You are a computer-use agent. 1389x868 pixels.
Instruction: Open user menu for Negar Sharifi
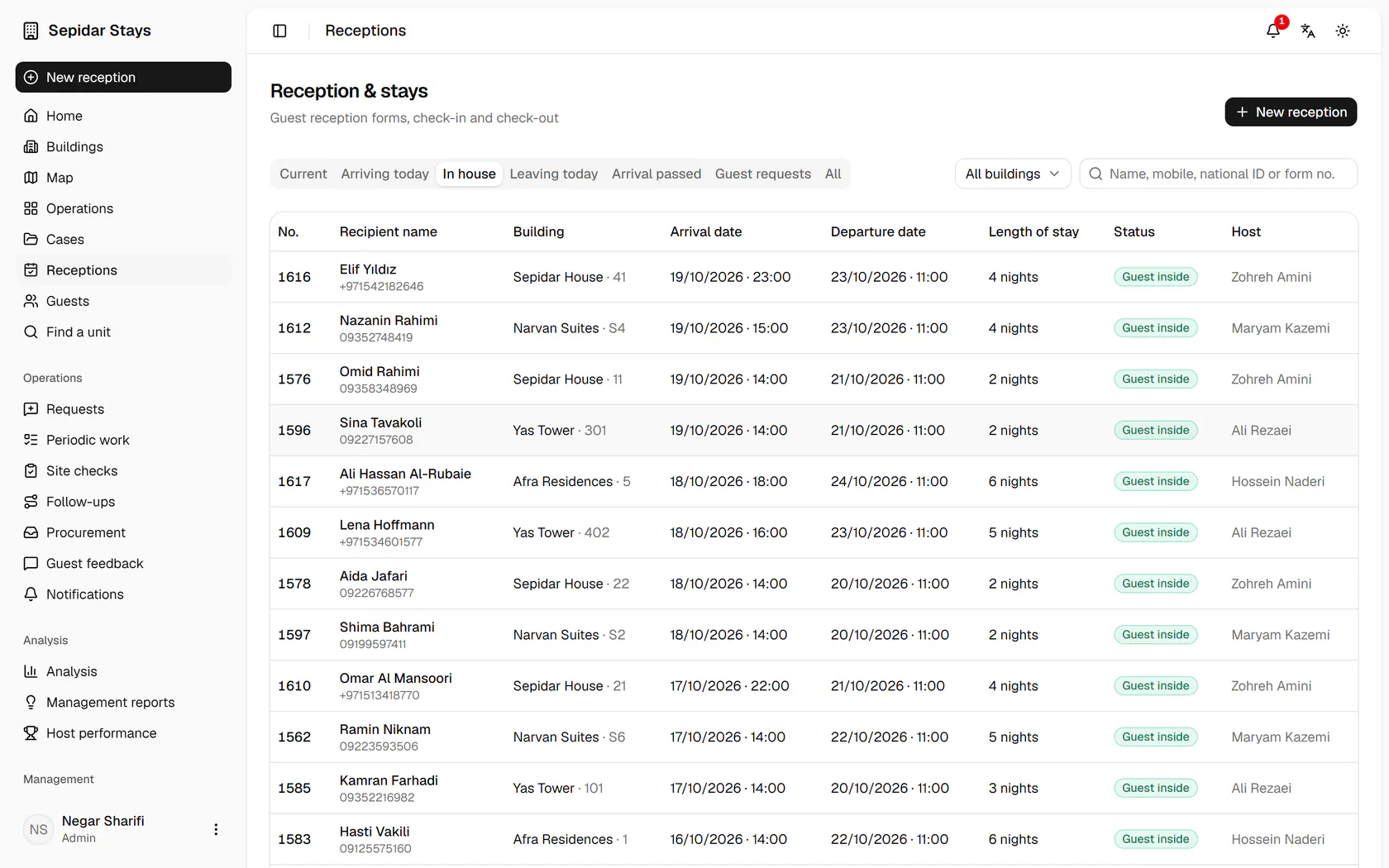click(x=216, y=829)
